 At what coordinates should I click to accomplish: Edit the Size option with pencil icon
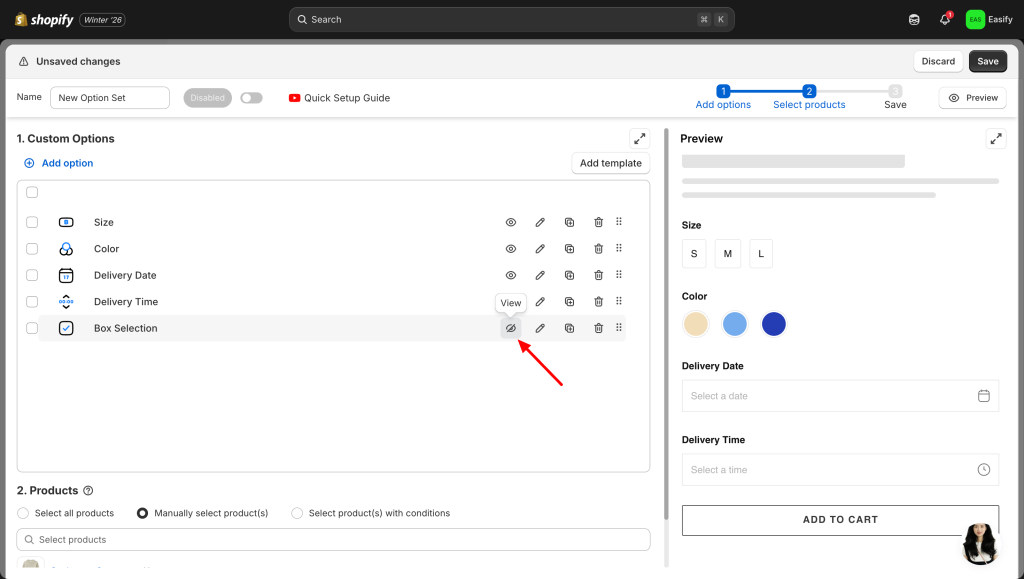click(x=540, y=222)
